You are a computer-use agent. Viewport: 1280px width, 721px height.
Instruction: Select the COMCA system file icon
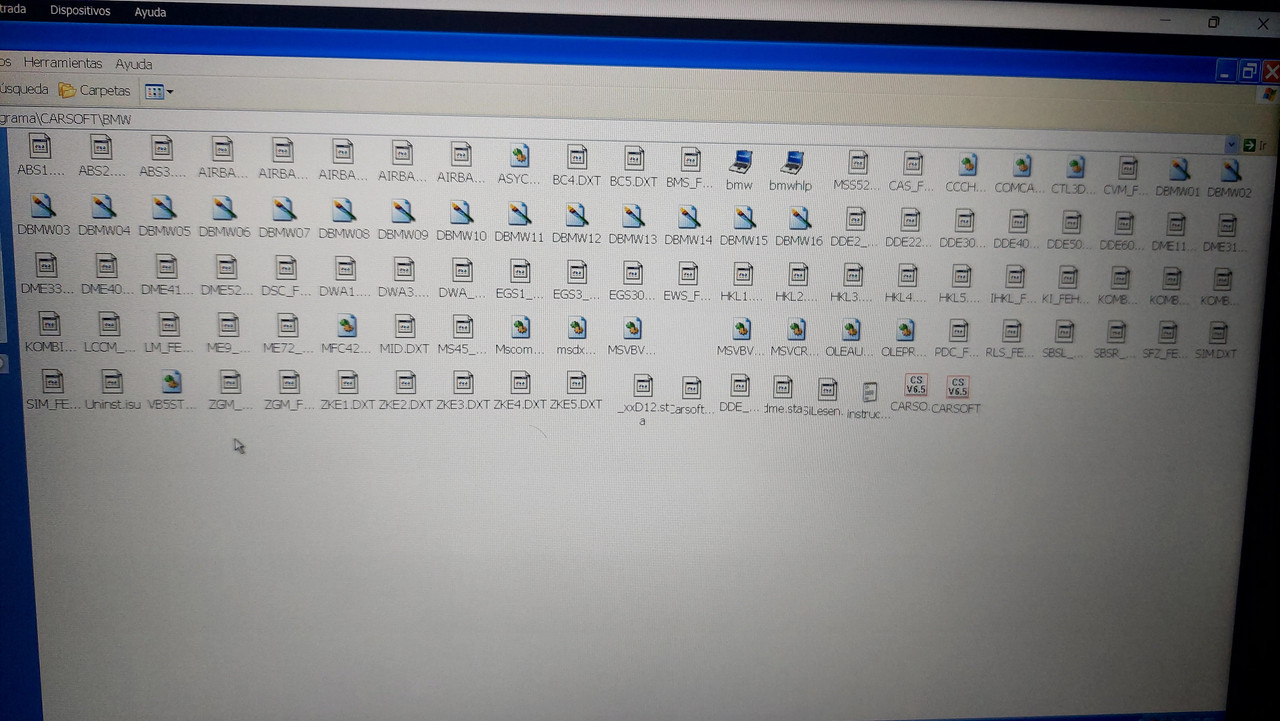point(1022,166)
